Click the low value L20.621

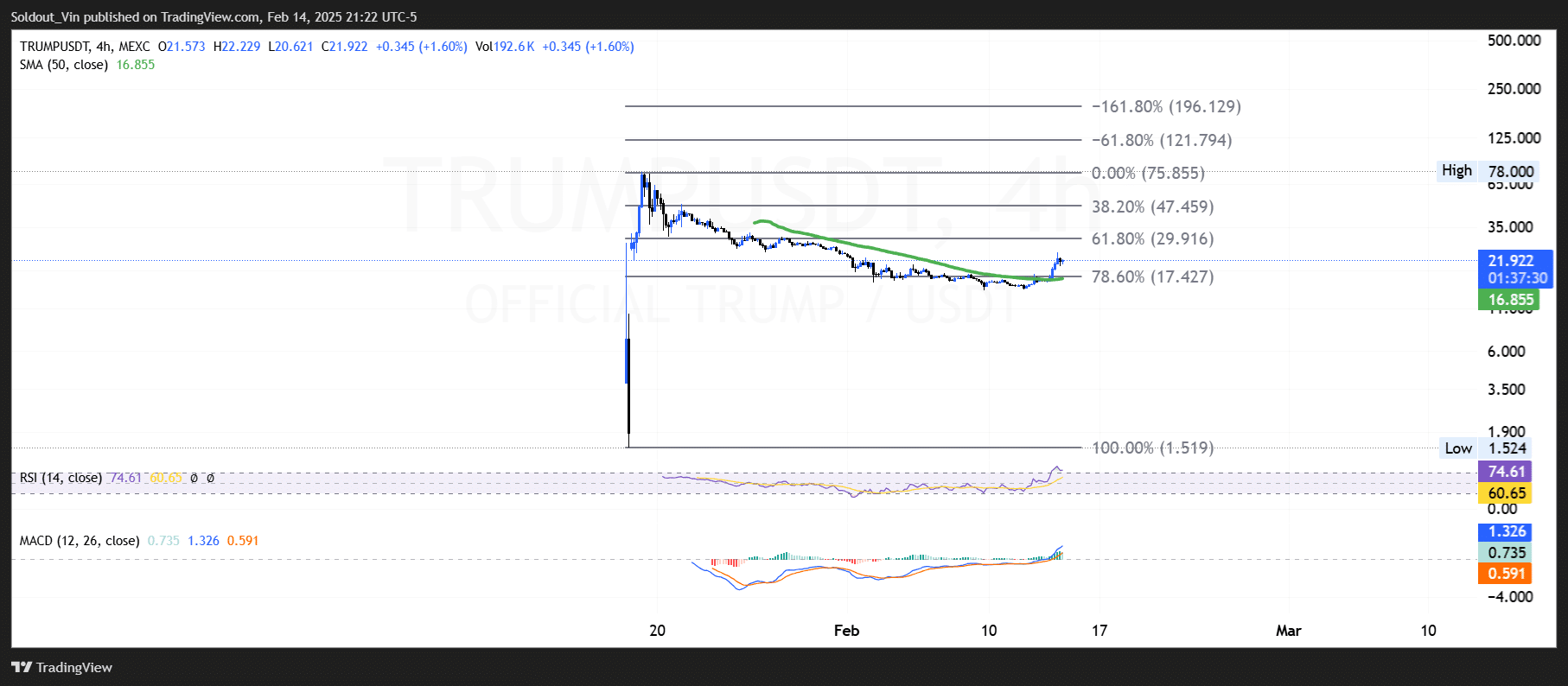pos(290,47)
